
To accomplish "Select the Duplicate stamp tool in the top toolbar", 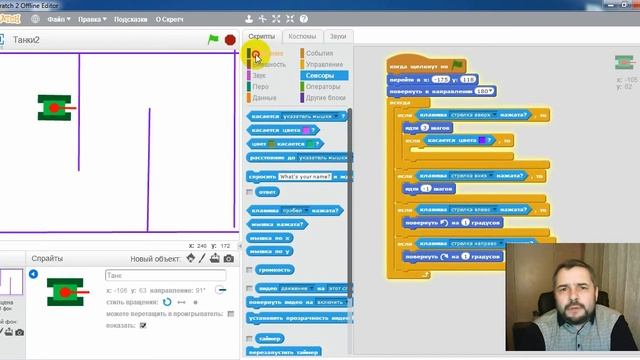I will 249,19.
